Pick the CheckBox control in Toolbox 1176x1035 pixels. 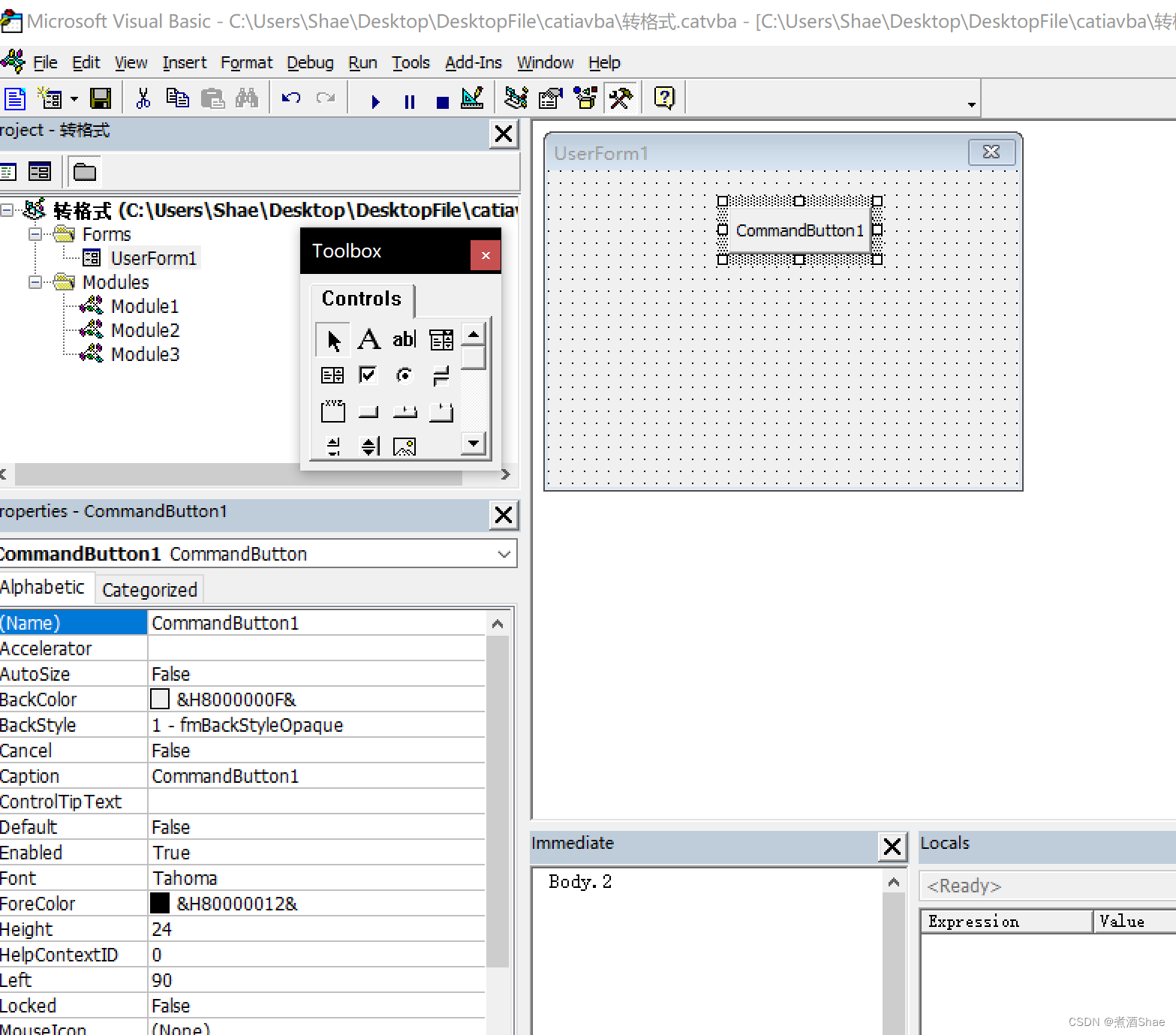(x=368, y=375)
